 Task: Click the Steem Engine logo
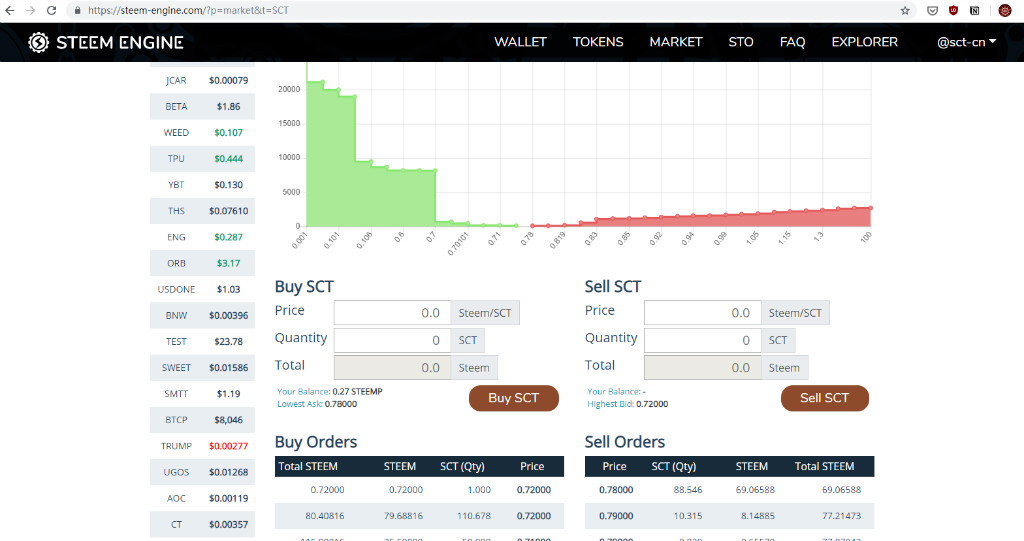coord(106,42)
